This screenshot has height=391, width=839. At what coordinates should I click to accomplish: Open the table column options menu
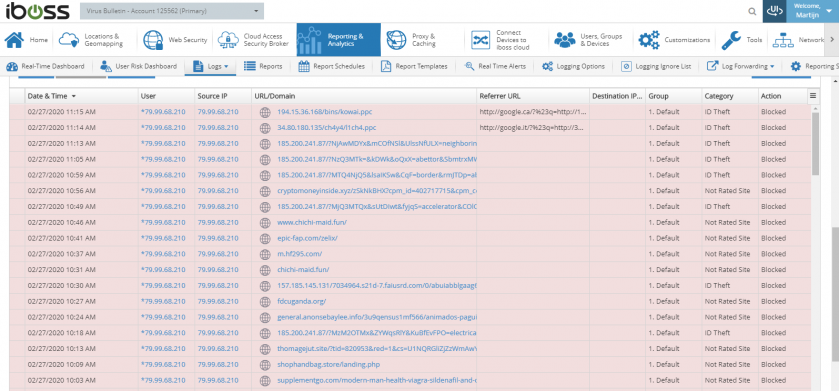click(x=813, y=96)
